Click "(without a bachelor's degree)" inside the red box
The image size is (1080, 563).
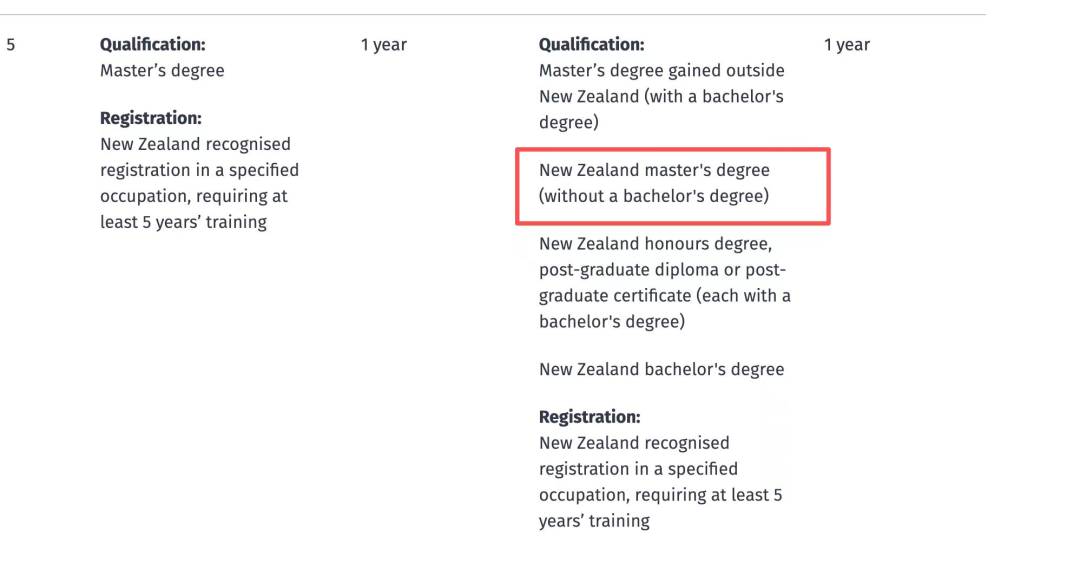coord(654,197)
